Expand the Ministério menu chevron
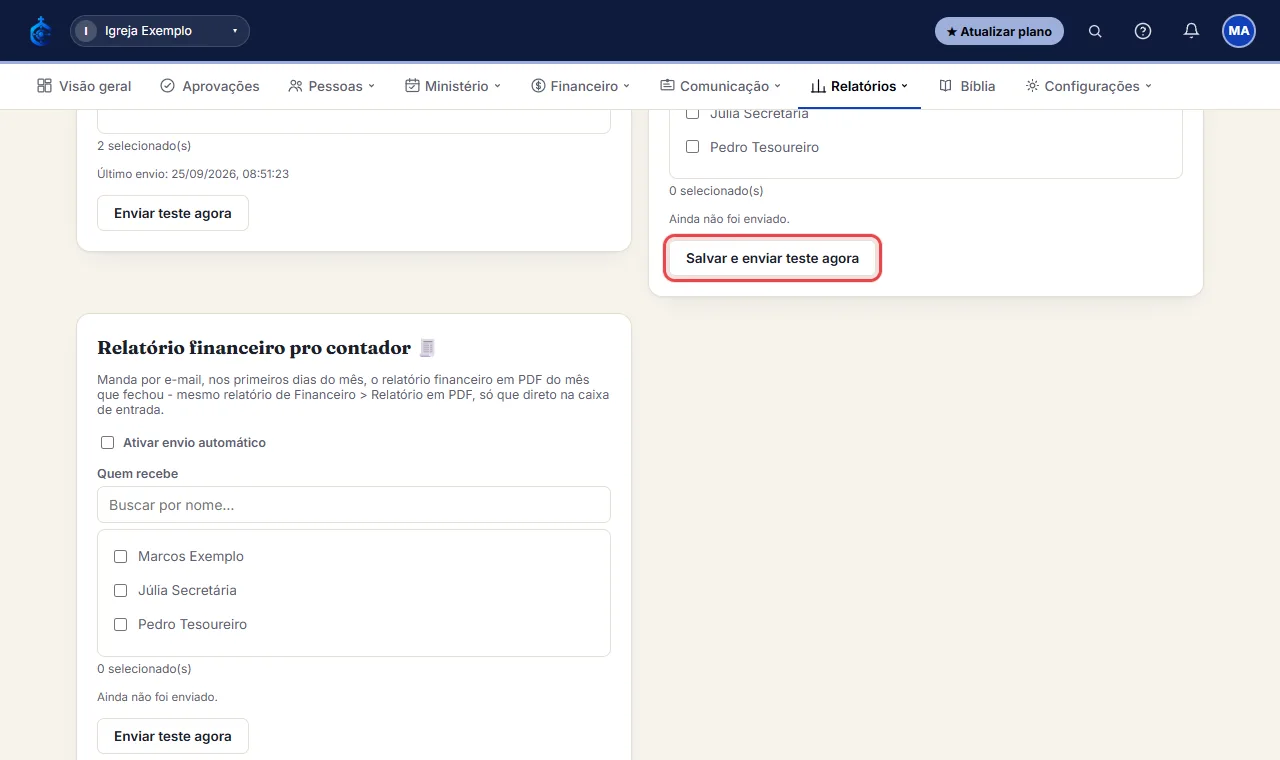The height and width of the screenshot is (760, 1280). coord(498,86)
